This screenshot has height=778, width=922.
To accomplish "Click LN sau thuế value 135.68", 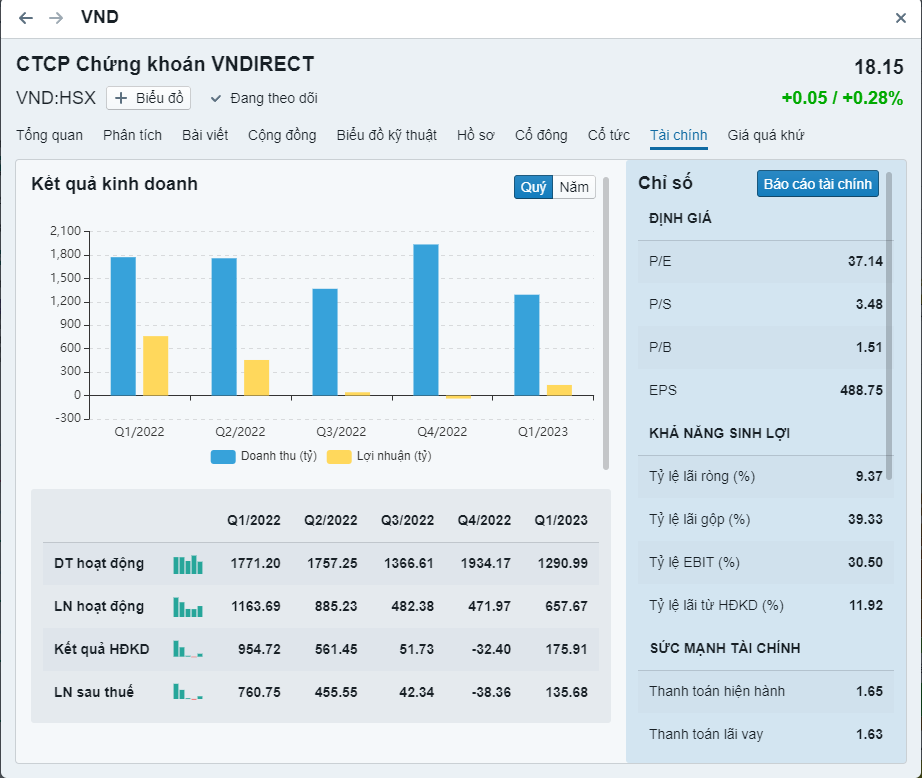I will [x=566, y=692].
